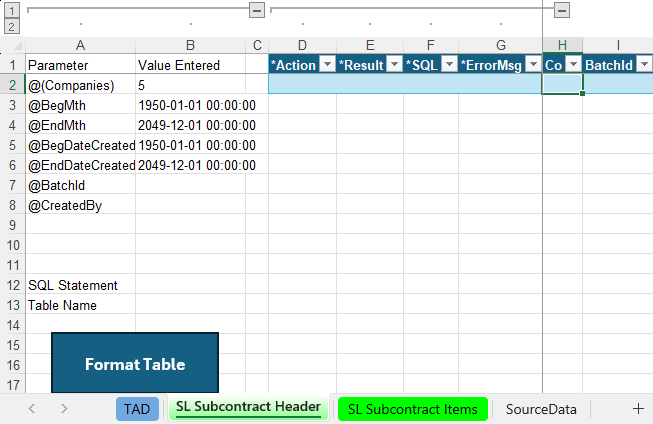Screen dimensions: 653x424
Task: Add a new sheet with plus icon
Action: pyautogui.click(x=638, y=409)
